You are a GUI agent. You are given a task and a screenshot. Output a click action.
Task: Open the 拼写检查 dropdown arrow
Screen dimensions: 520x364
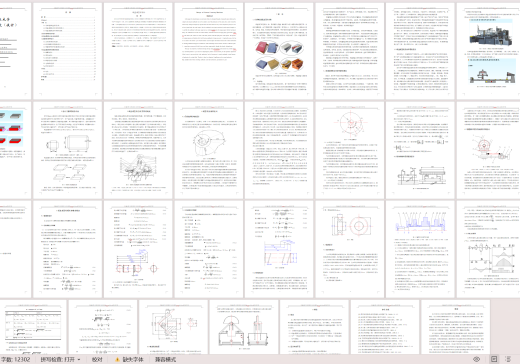[x=79, y=359]
